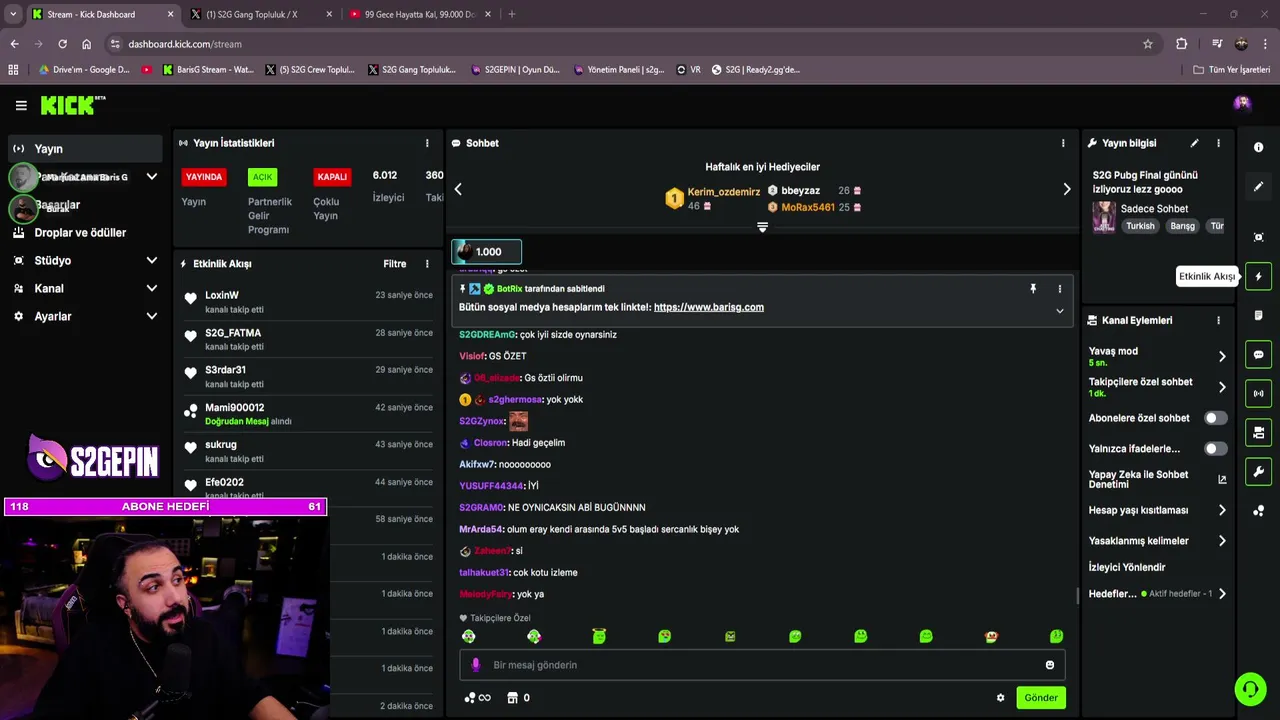Viewport: 1280px width, 720px height.
Task: Open pinned message three-dot options
Action: (1060, 289)
